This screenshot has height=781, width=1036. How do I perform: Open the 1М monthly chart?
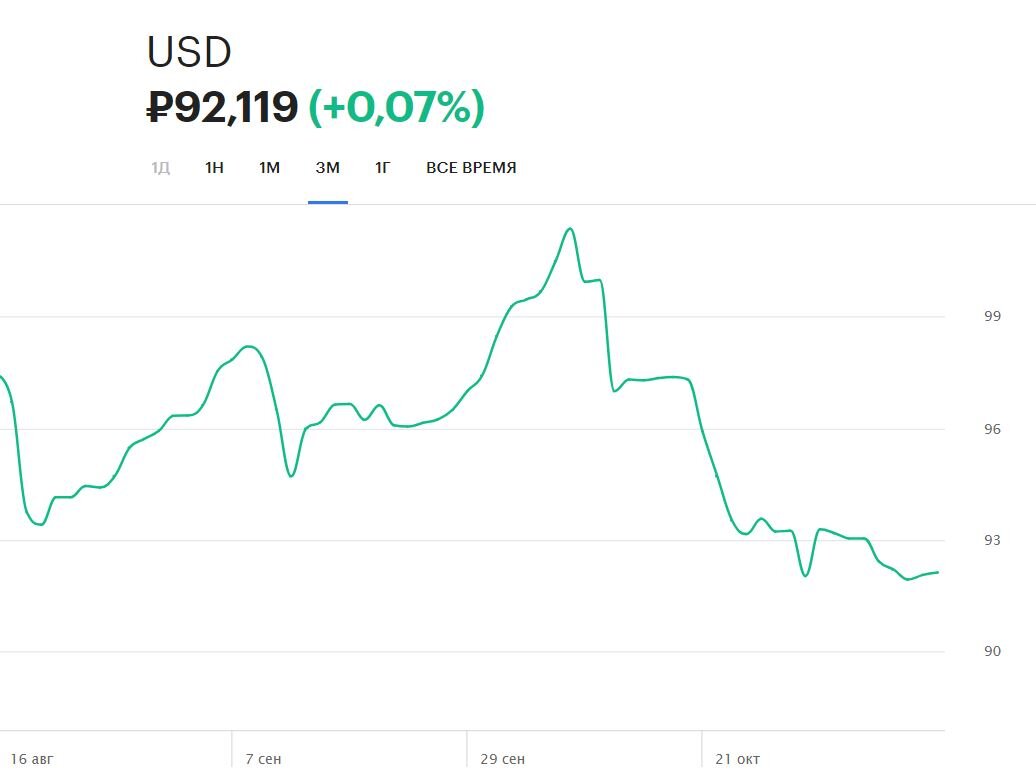269,168
